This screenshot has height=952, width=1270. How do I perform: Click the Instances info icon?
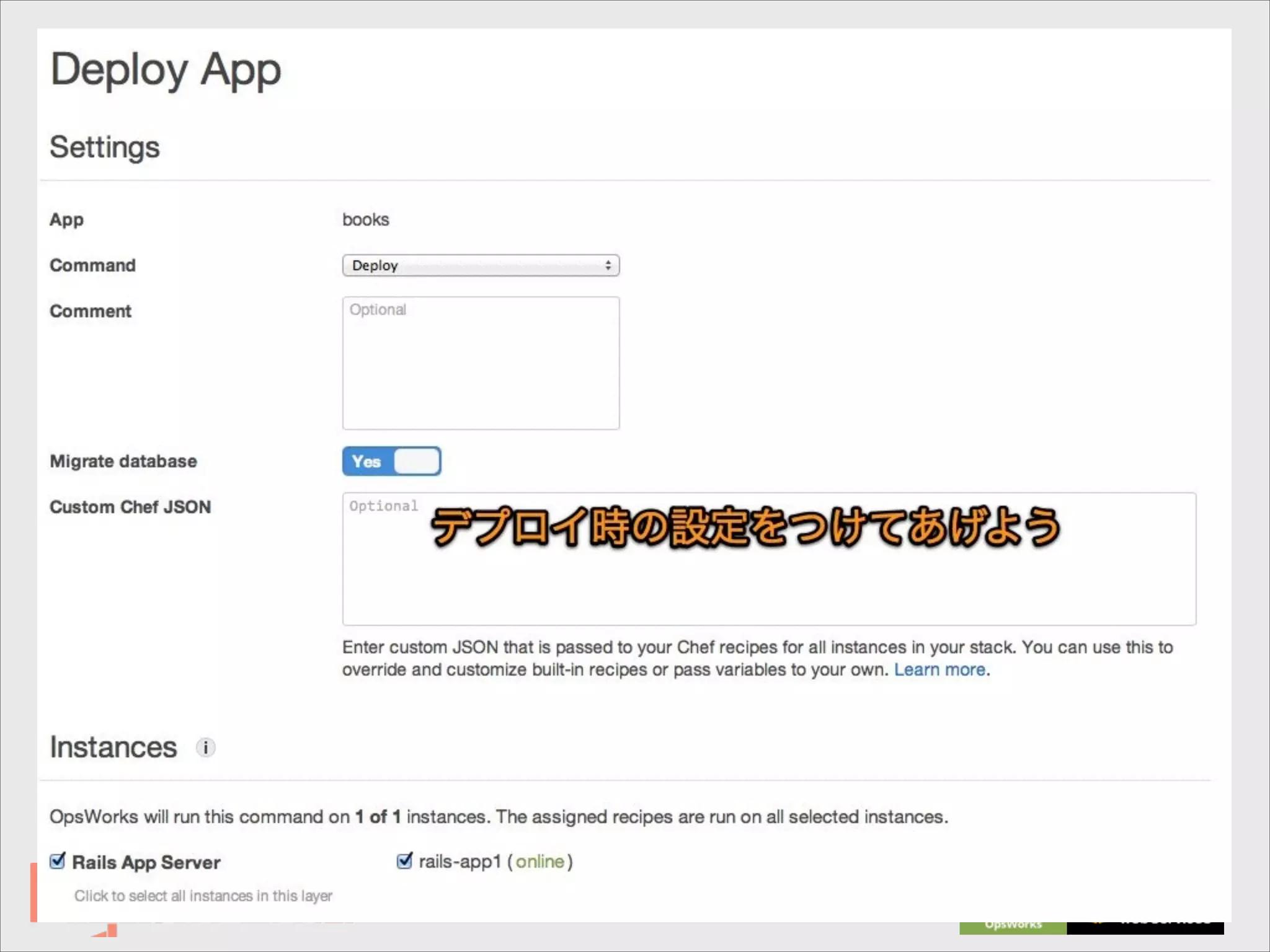(x=205, y=747)
